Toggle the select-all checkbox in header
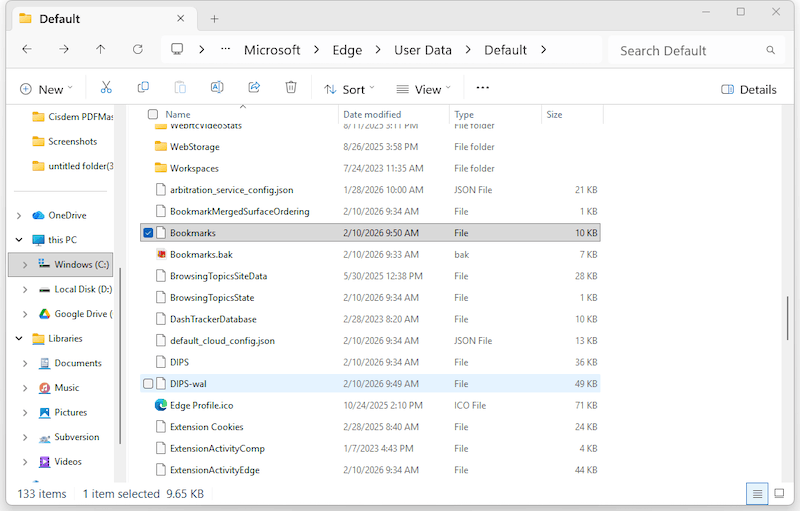This screenshot has height=511, width=800. (152, 115)
